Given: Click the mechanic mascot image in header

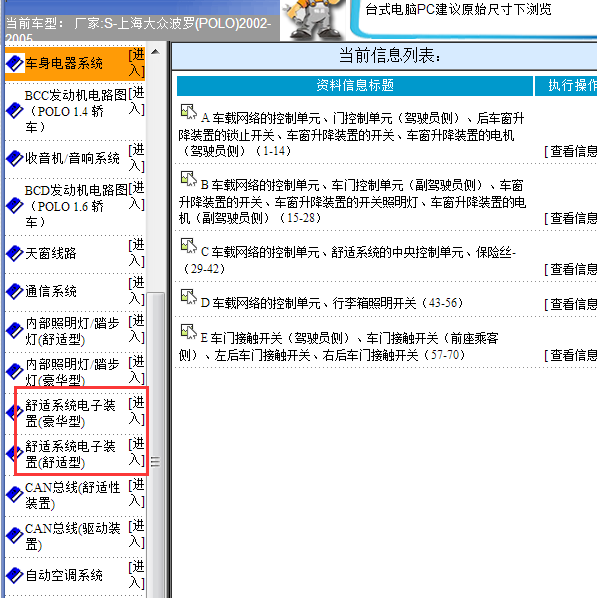Looking at the screenshot, I should click(314, 19).
